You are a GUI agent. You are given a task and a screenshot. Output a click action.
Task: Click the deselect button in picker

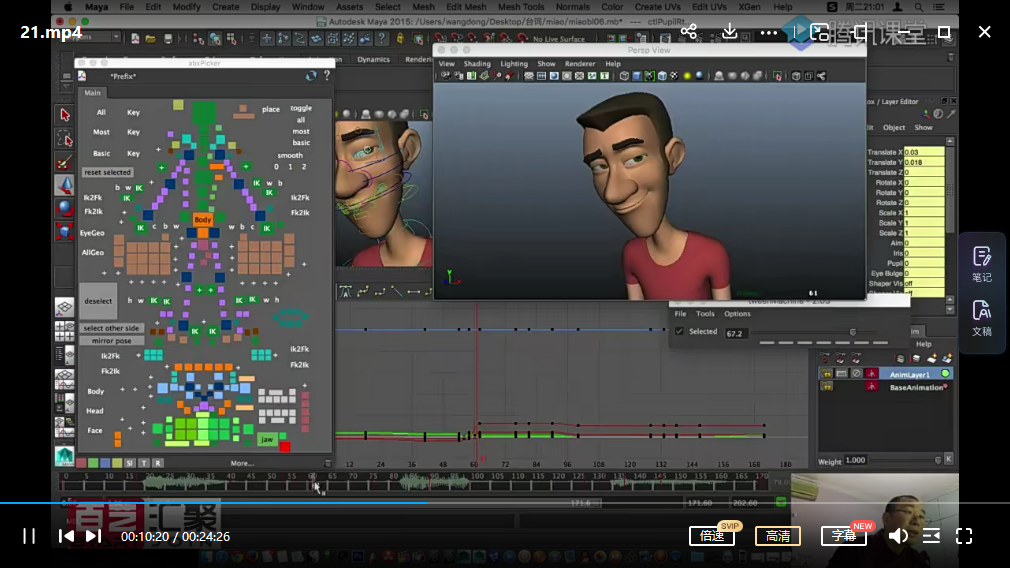point(98,301)
